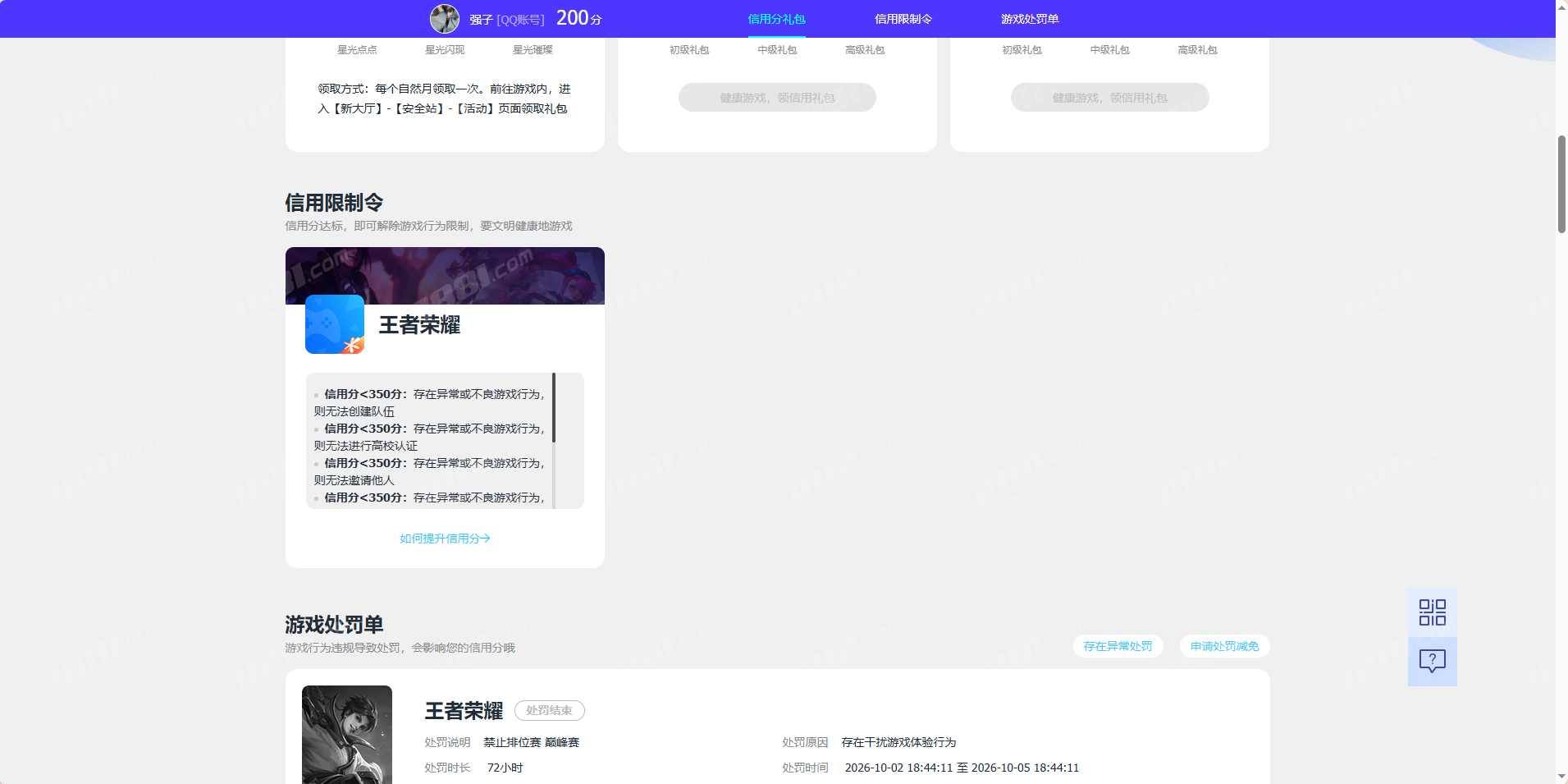This screenshot has height=784, width=1568.
Task: Click the 则无法创建队伍 restriction entry
Action: coord(354,411)
